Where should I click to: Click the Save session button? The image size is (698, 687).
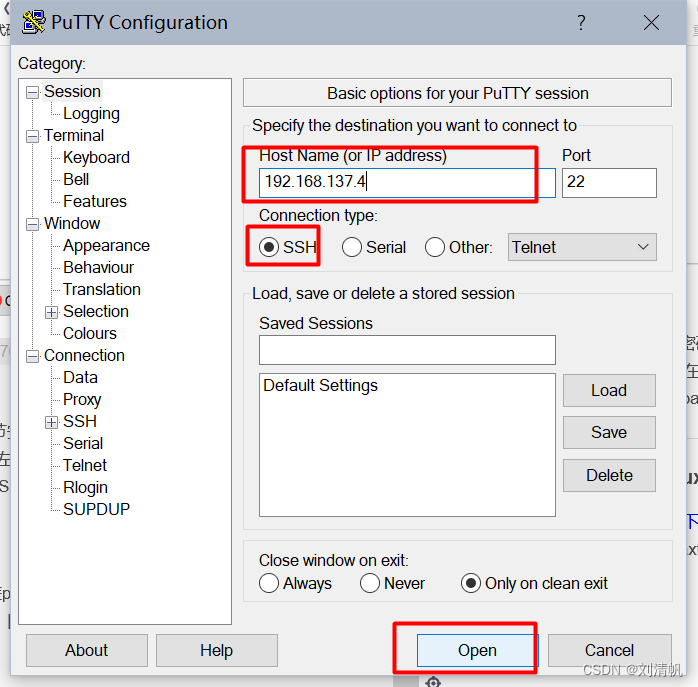[x=609, y=432]
